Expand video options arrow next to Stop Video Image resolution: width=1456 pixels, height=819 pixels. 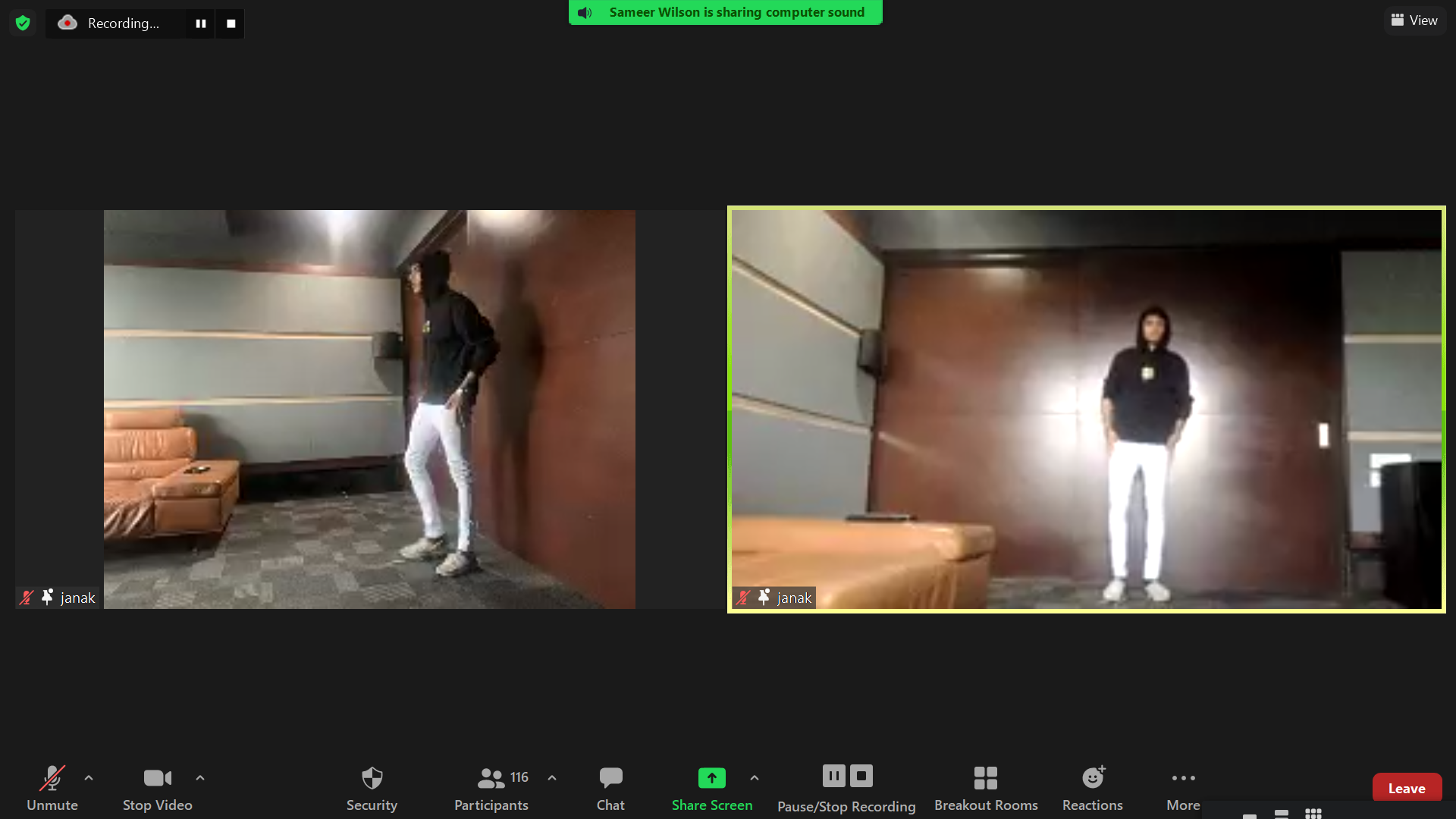tap(200, 778)
